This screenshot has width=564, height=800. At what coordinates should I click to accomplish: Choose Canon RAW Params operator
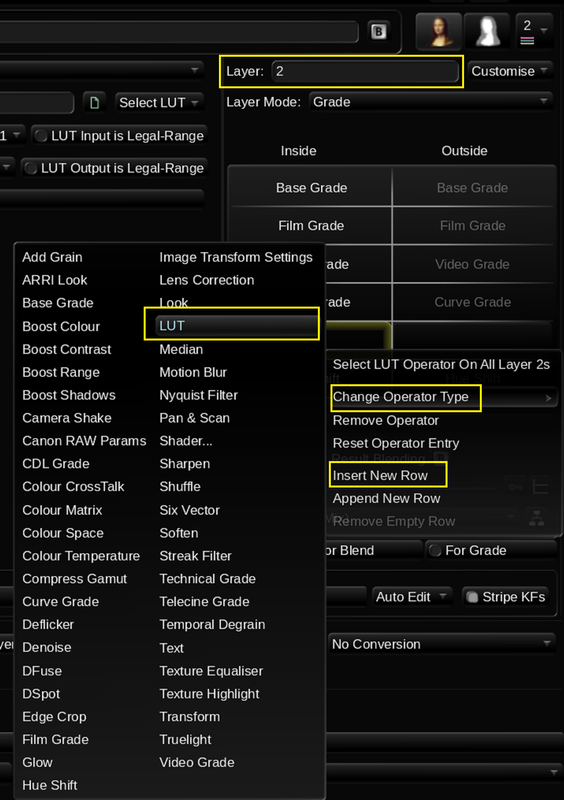(x=84, y=441)
